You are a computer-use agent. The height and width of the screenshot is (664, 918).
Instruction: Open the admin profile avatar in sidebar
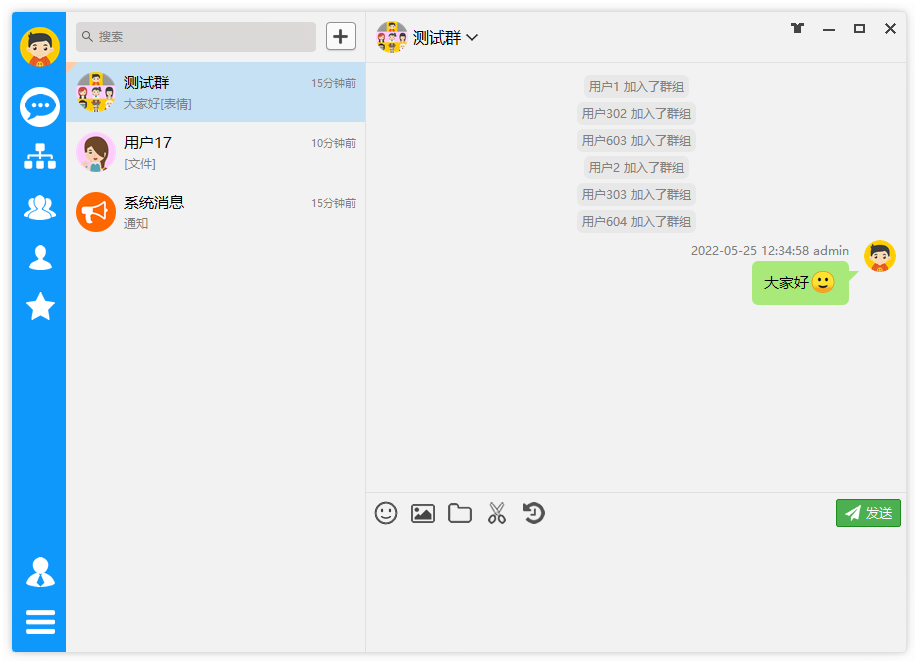click(x=40, y=47)
